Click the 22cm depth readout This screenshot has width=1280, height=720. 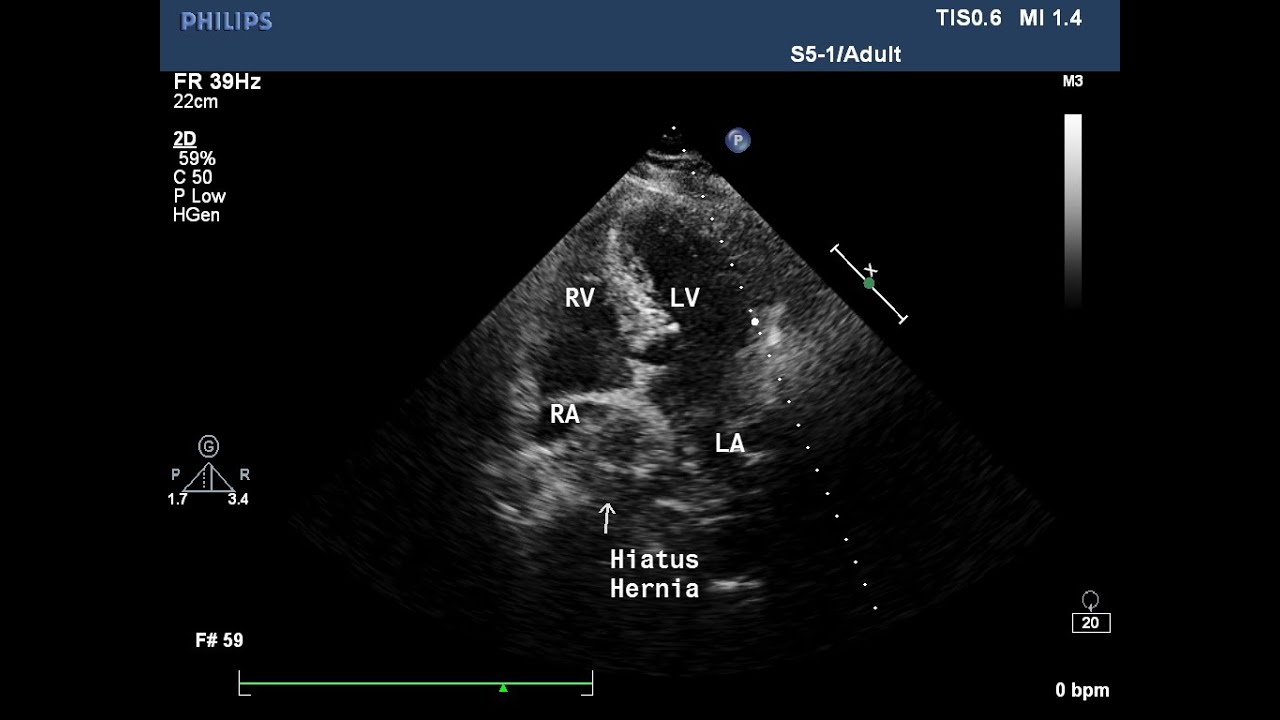tap(195, 102)
